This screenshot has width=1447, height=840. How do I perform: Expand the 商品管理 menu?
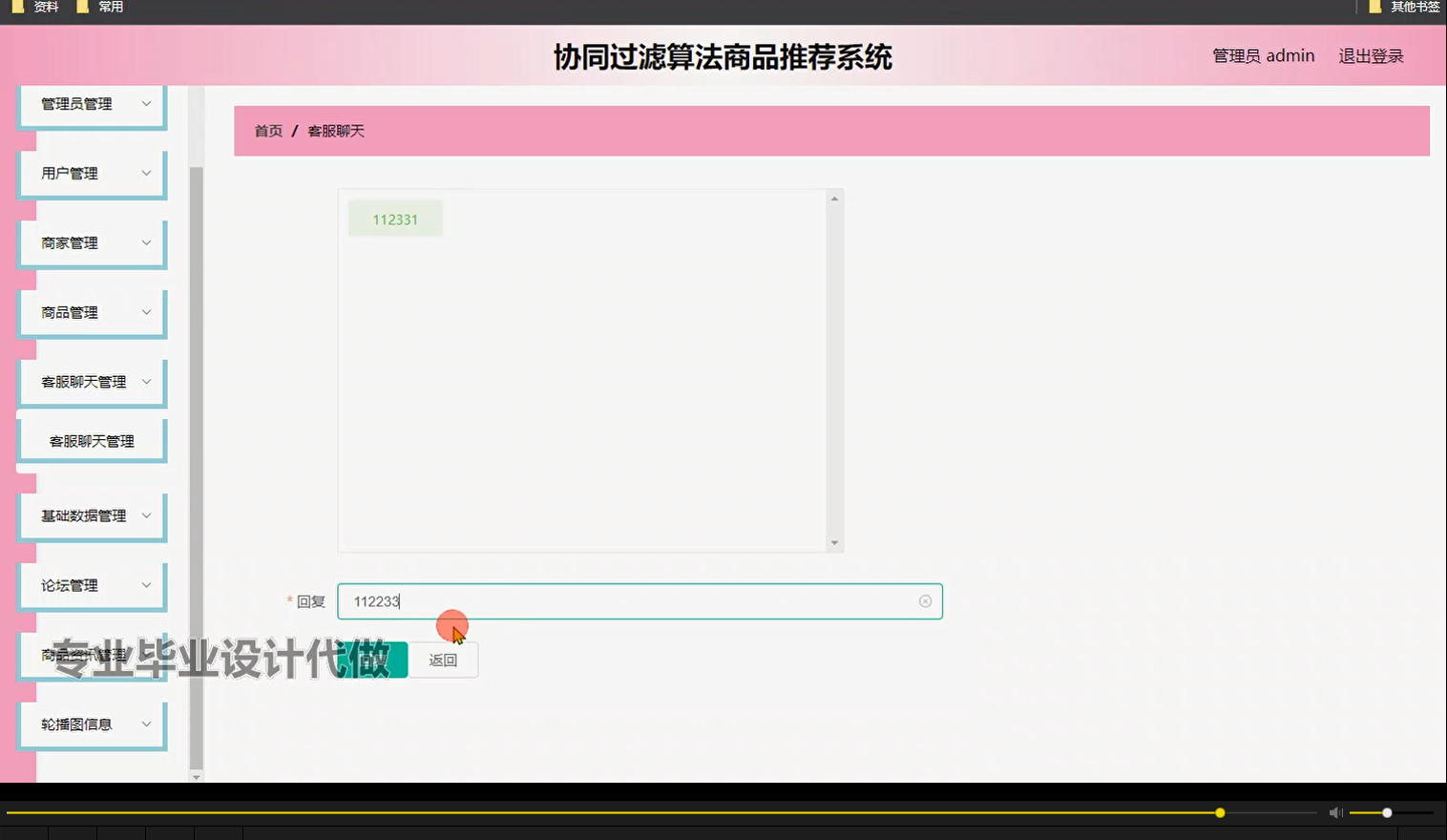(x=92, y=311)
